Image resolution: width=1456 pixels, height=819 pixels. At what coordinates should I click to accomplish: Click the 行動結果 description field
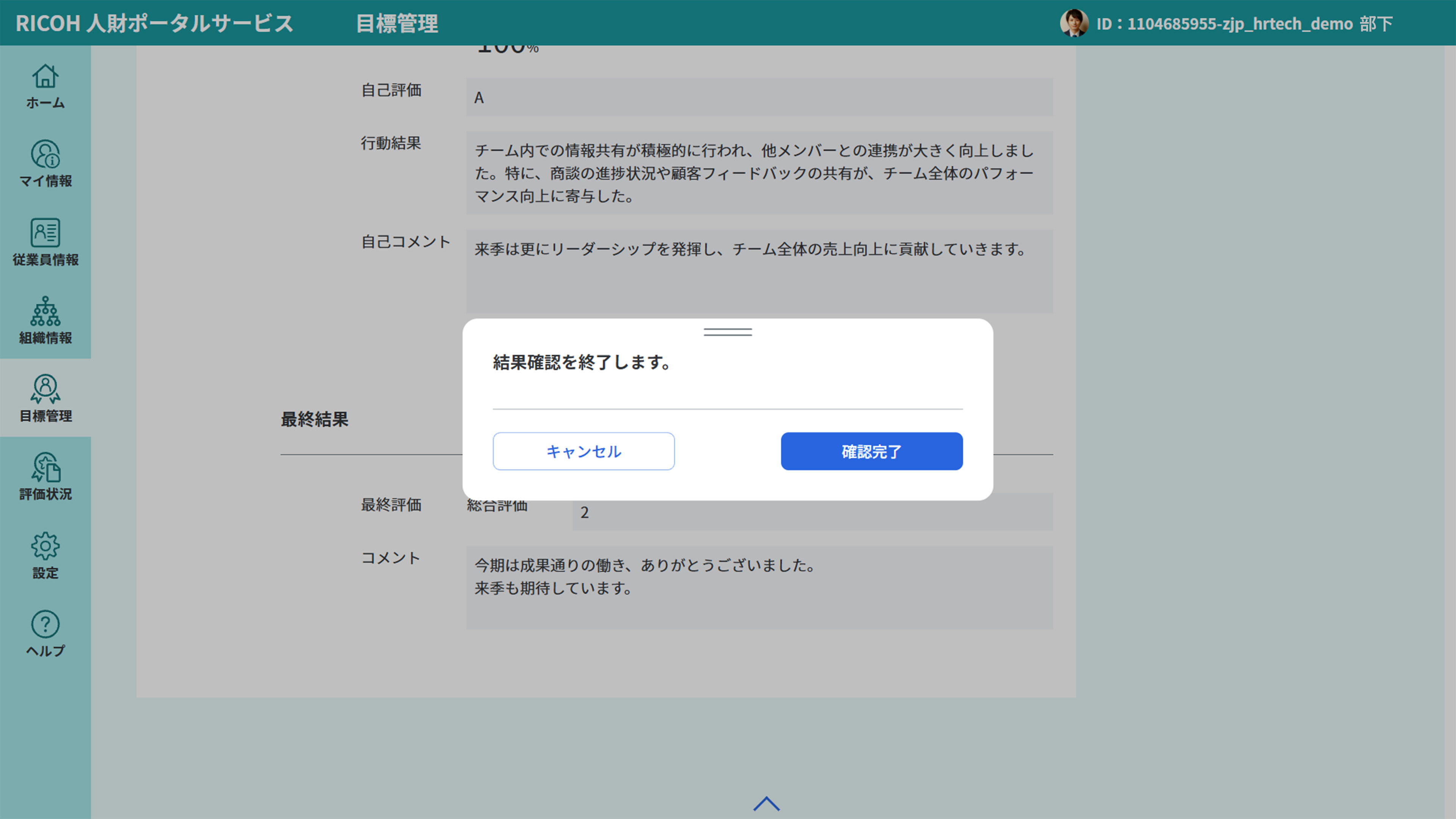click(759, 174)
